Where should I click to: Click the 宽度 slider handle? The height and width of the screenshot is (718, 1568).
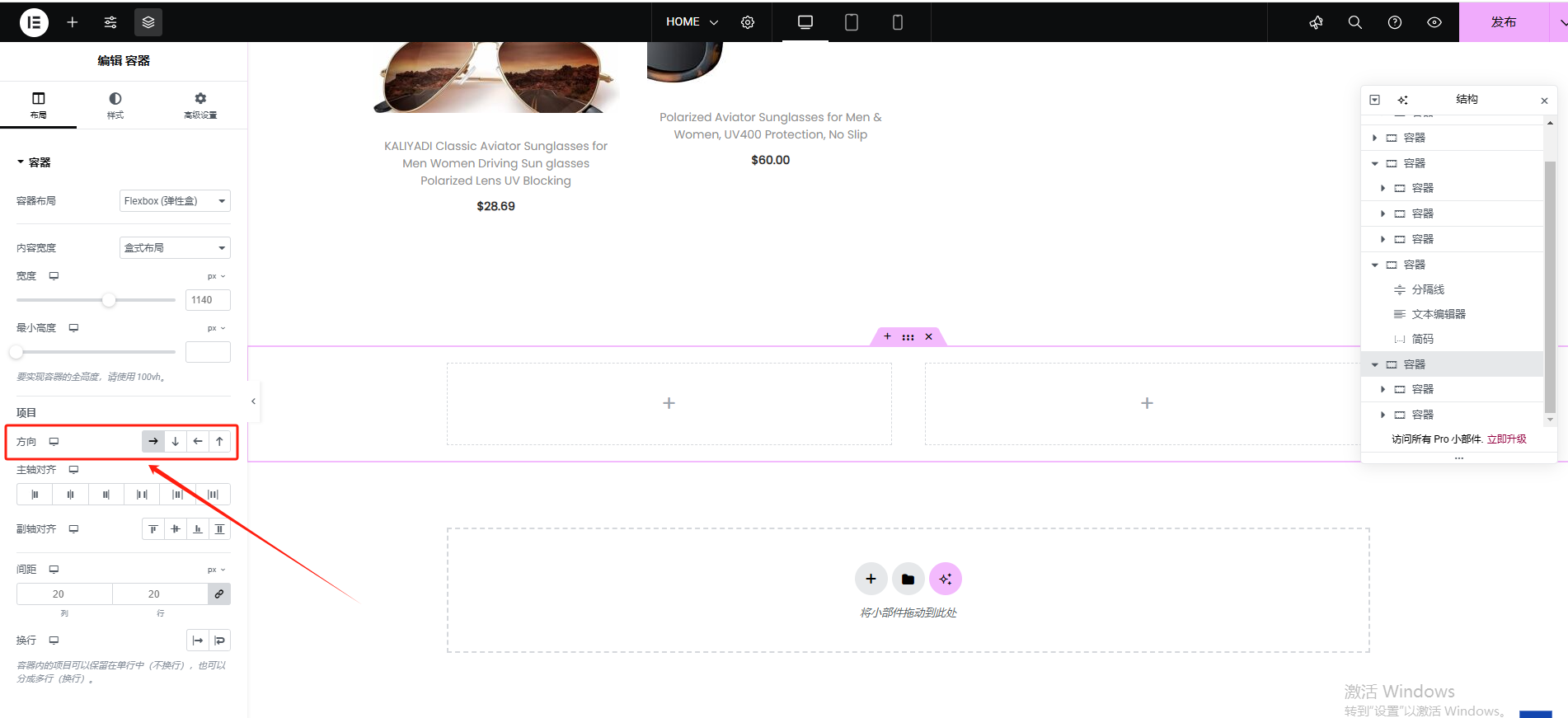pos(109,300)
